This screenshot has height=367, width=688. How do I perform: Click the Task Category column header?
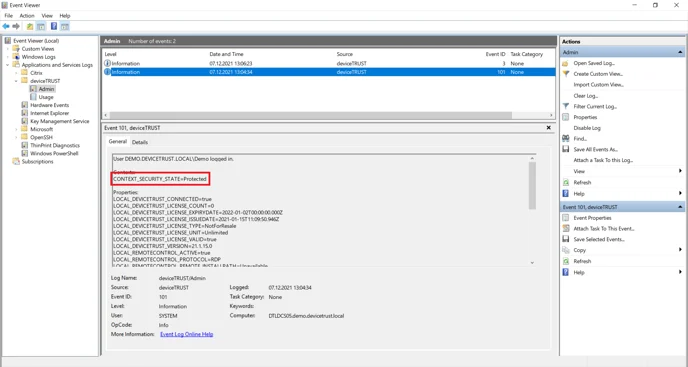527,54
